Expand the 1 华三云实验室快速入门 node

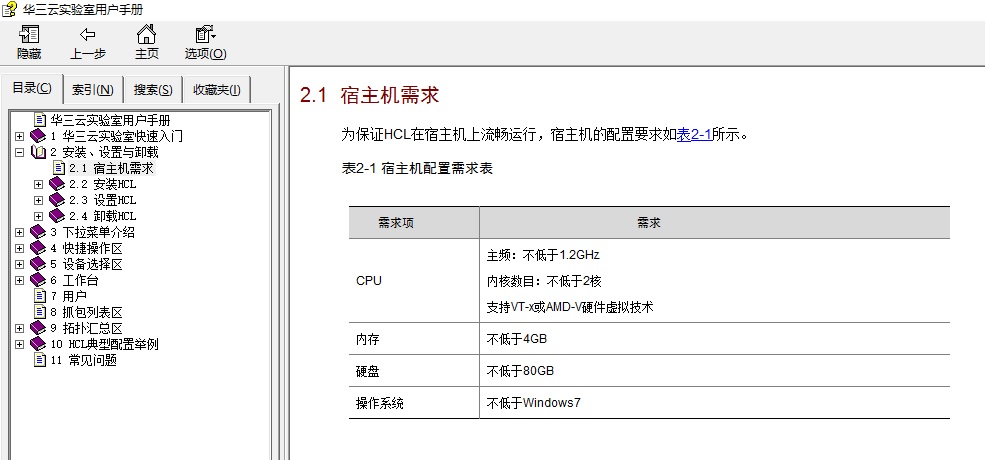click(19, 136)
